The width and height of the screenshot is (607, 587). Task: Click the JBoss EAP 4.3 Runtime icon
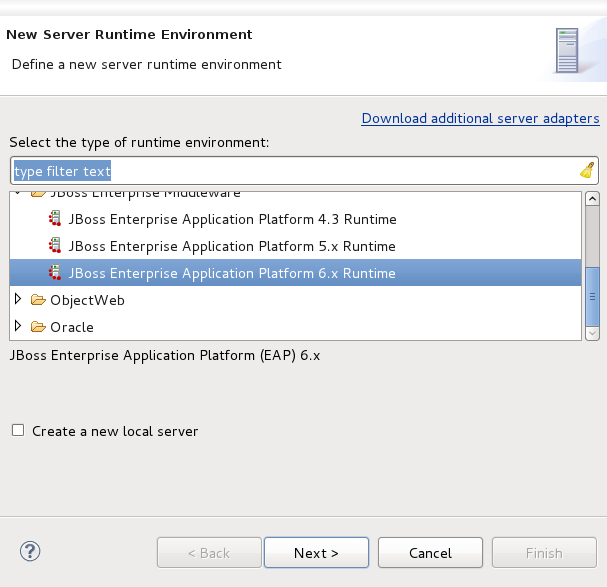55,219
